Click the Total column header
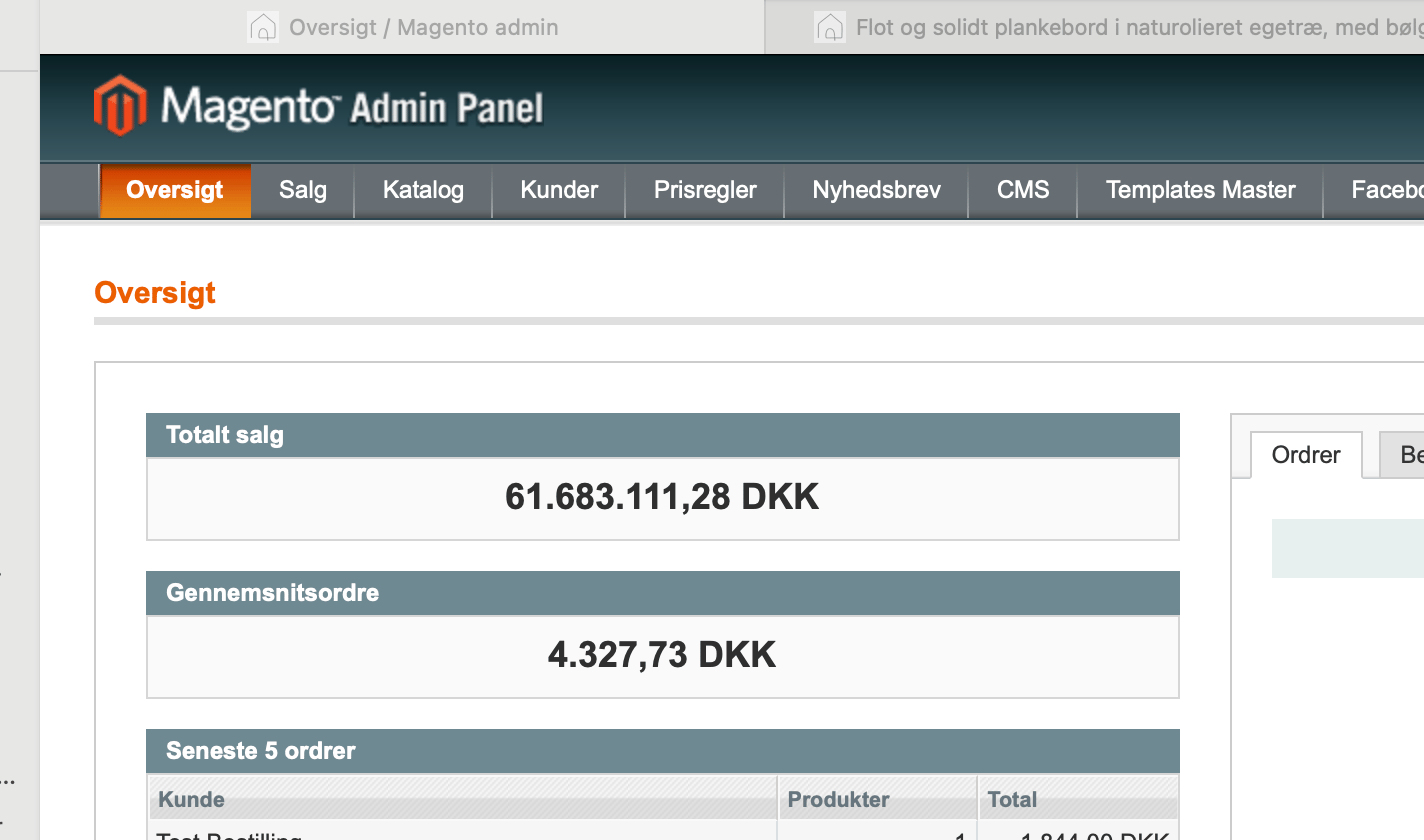Screen dimensions: 1424x840 click(1012, 799)
